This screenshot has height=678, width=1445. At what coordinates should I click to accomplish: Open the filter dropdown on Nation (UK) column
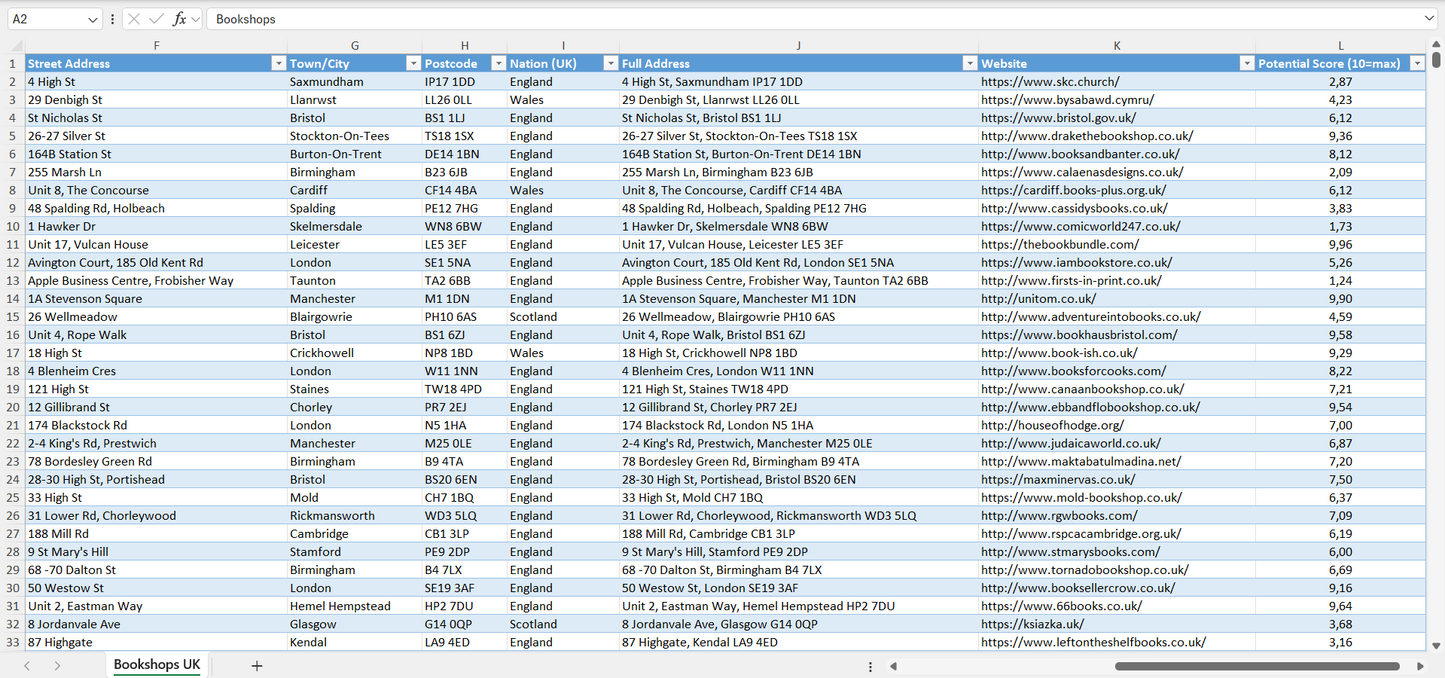pyautogui.click(x=610, y=63)
